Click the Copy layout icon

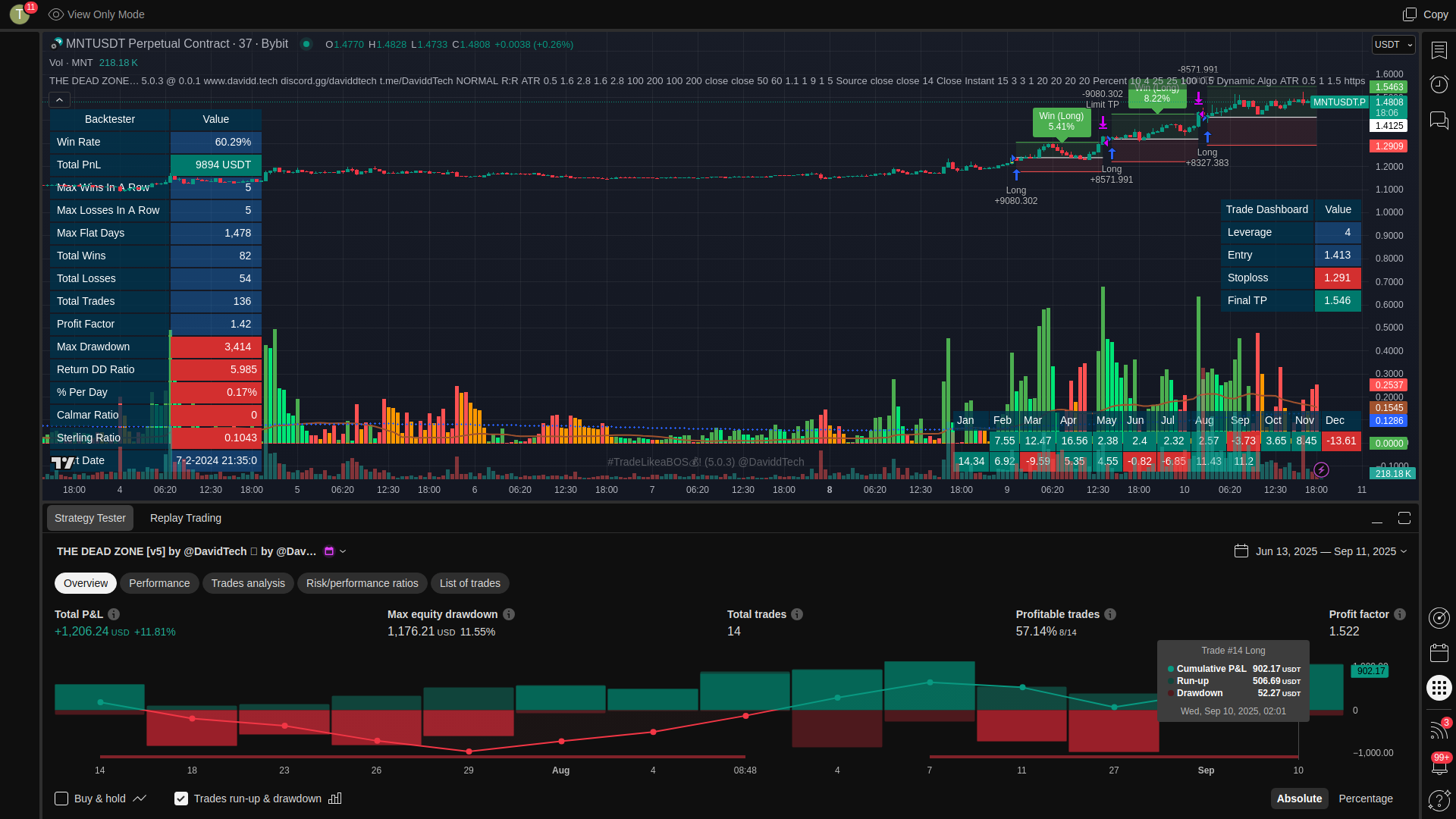[1409, 14]
